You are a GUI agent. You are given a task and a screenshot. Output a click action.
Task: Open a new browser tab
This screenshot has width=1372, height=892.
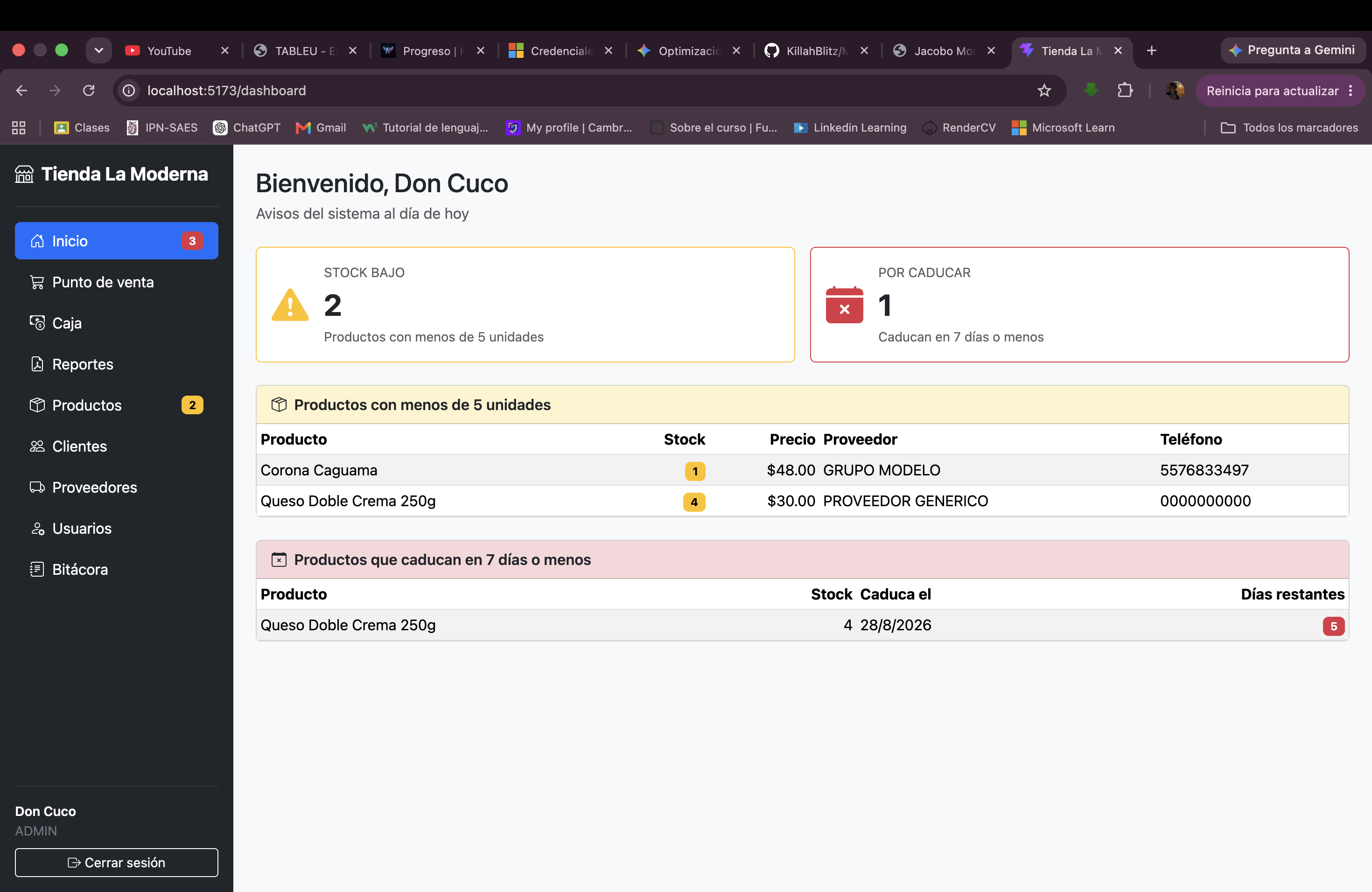tap(1152, 51)
